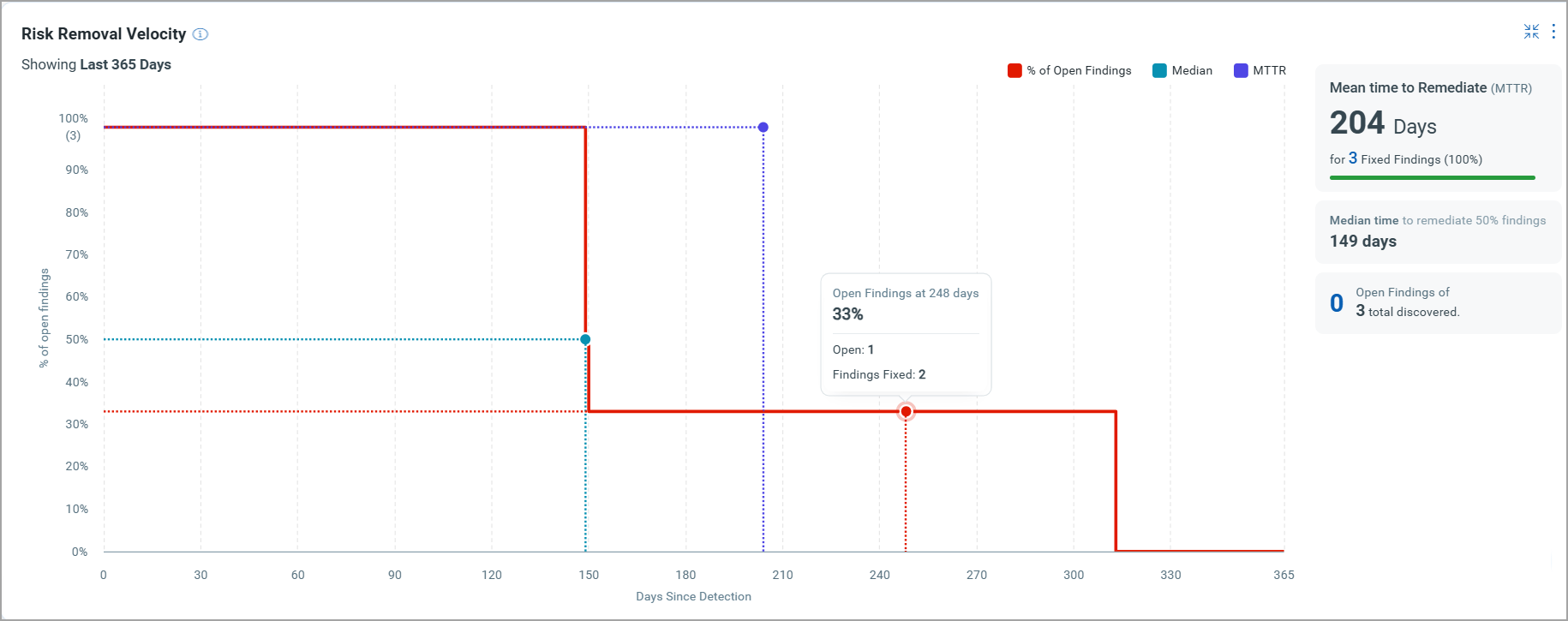Image resolution: width=1568 pixels, height=621 pixels.
Task: Expand the kebab menu for export options
Action: (1553, 31)
